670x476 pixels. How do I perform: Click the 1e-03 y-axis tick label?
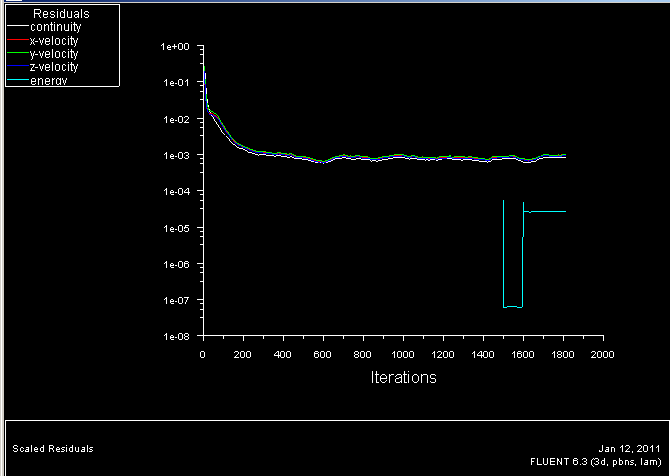[x=175, y=156]
